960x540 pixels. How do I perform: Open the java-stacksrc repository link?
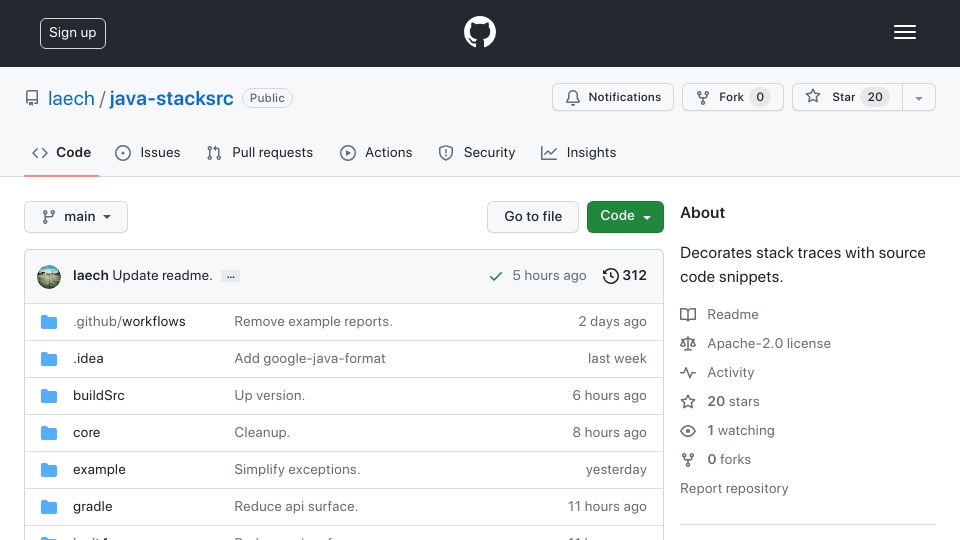coord(171,99)
